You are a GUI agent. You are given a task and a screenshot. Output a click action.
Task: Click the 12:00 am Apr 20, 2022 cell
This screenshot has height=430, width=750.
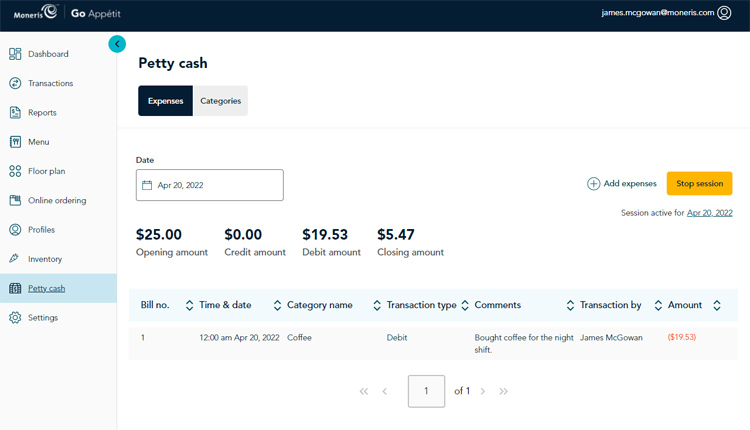239,338
